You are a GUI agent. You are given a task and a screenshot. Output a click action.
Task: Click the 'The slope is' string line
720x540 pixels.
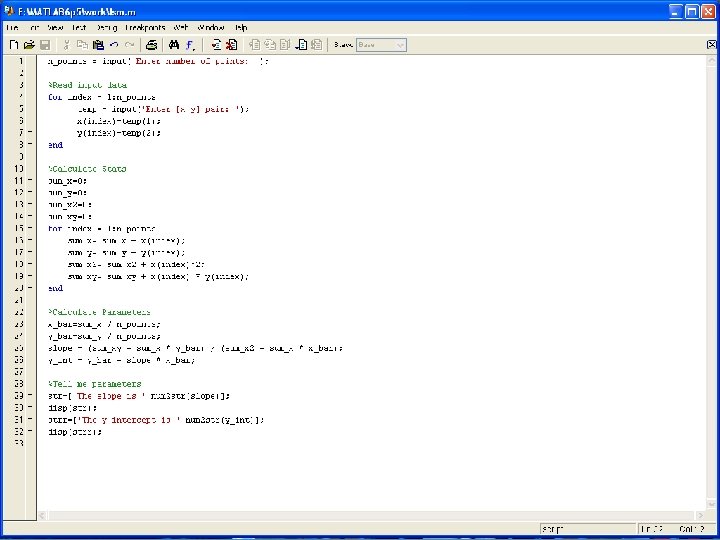139,395
